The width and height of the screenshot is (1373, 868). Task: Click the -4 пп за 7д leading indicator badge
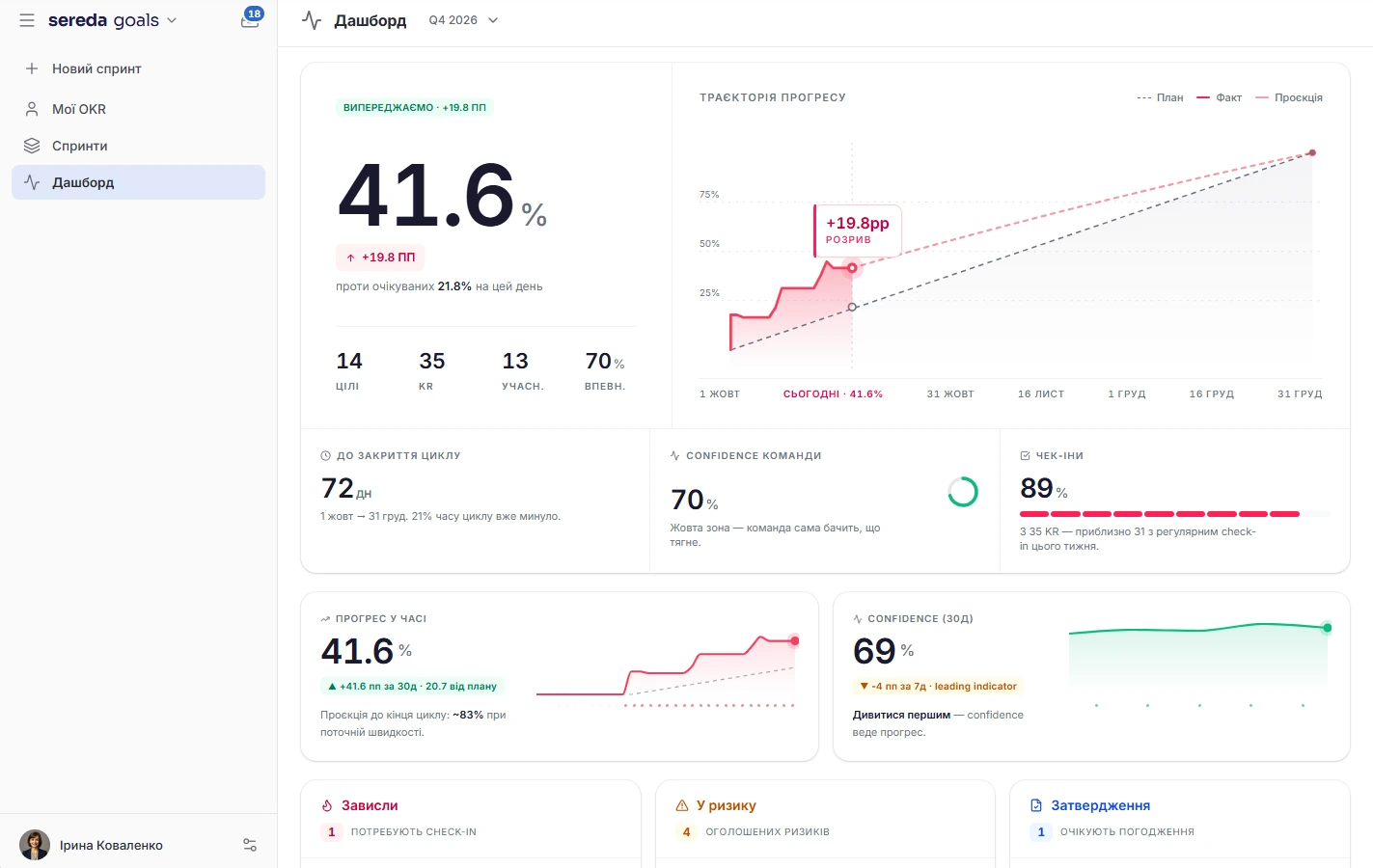coord(938,687)
